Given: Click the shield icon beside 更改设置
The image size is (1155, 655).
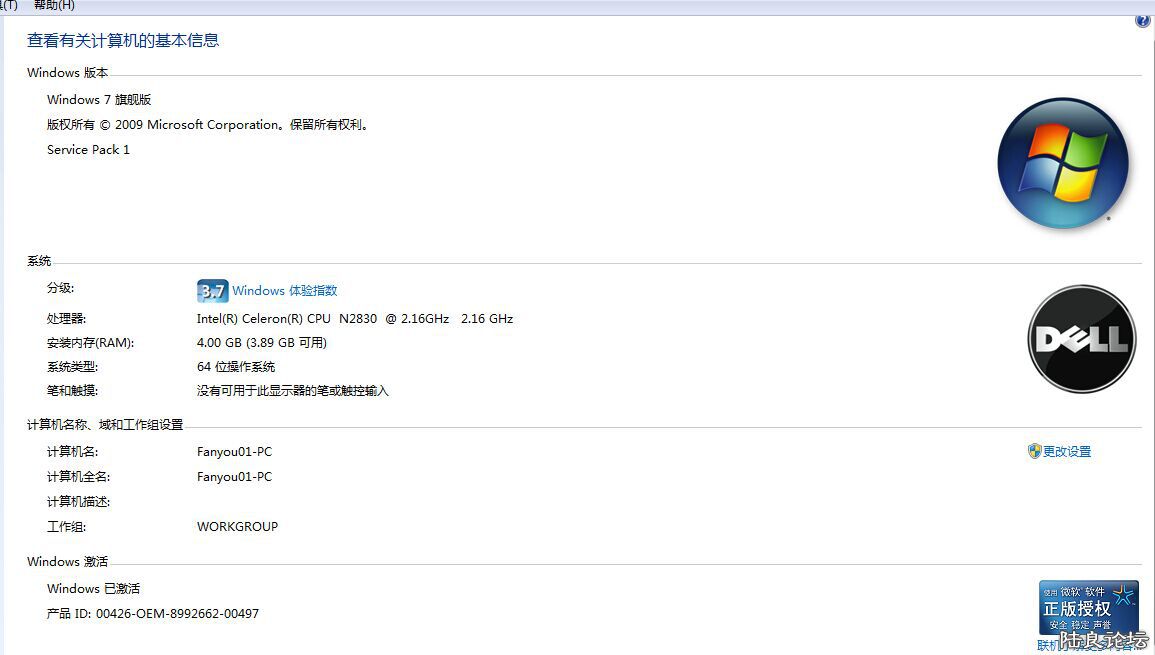Looking at the screenshot, I should tap(1034, 452).
